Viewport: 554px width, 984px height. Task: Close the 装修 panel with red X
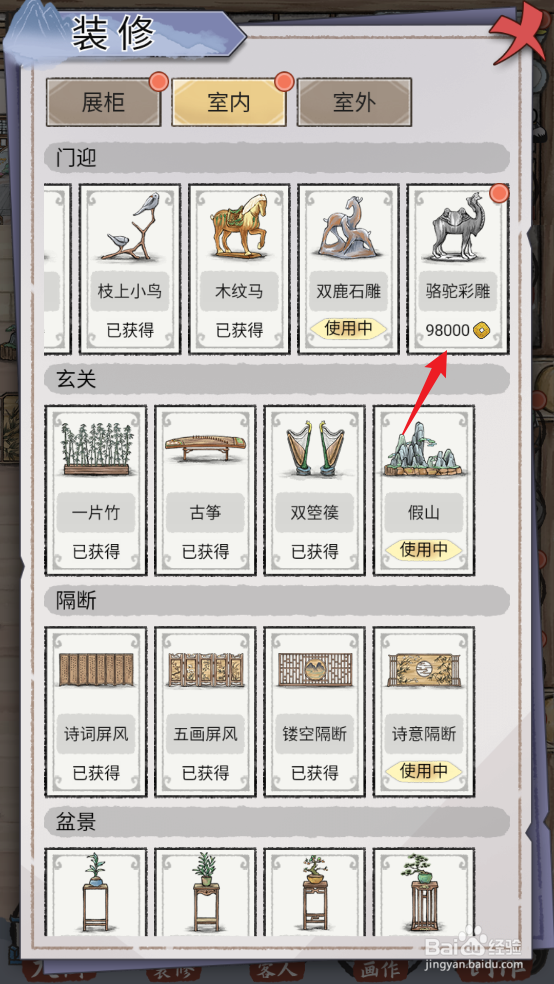(518, 32)
